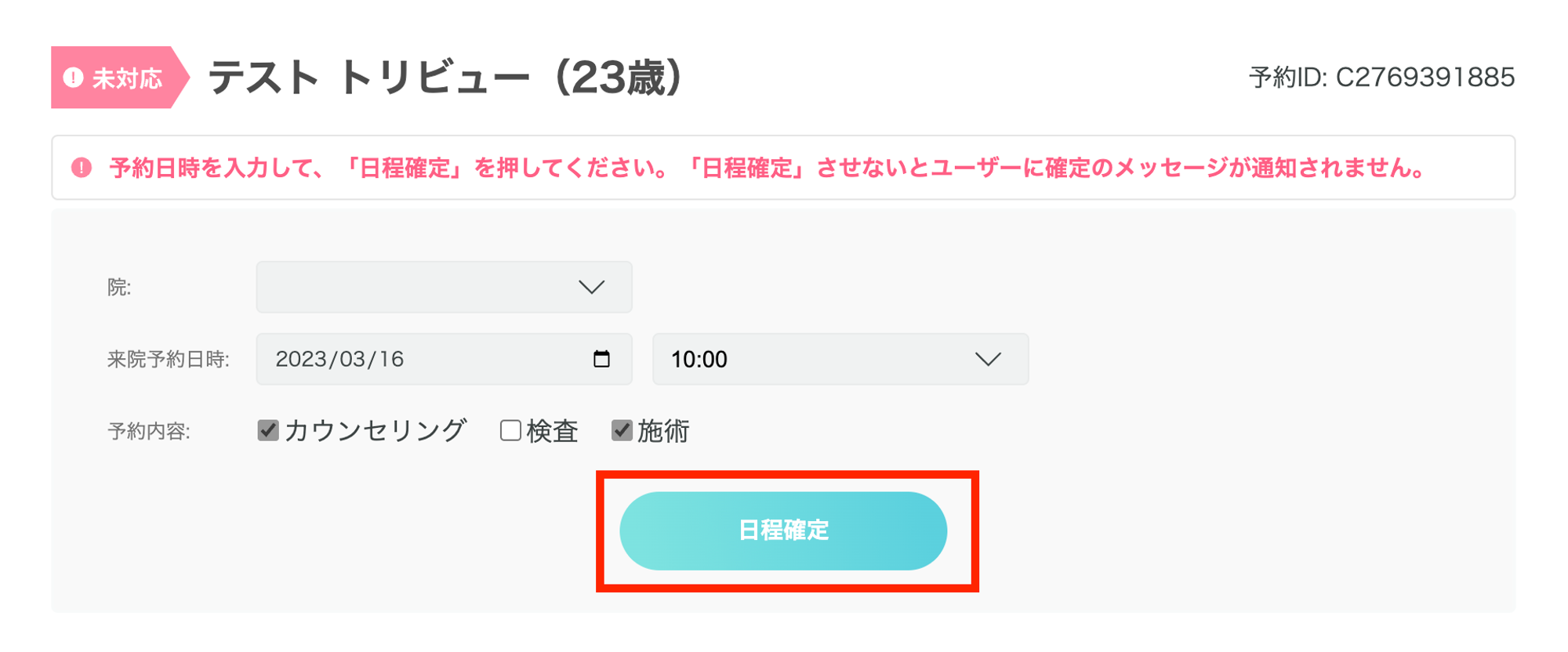
Task: Click the 未対応 status badge
Action: (x=118, y=78)
